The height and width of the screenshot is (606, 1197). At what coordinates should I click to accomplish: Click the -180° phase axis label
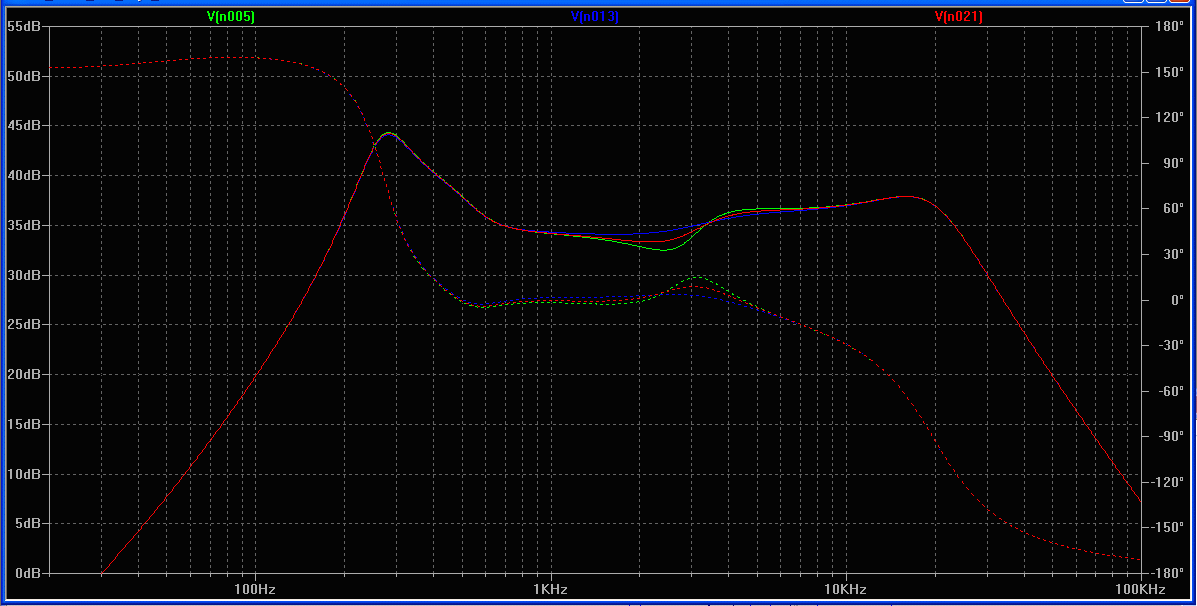pyautogui.click(x=1167, y=573)
